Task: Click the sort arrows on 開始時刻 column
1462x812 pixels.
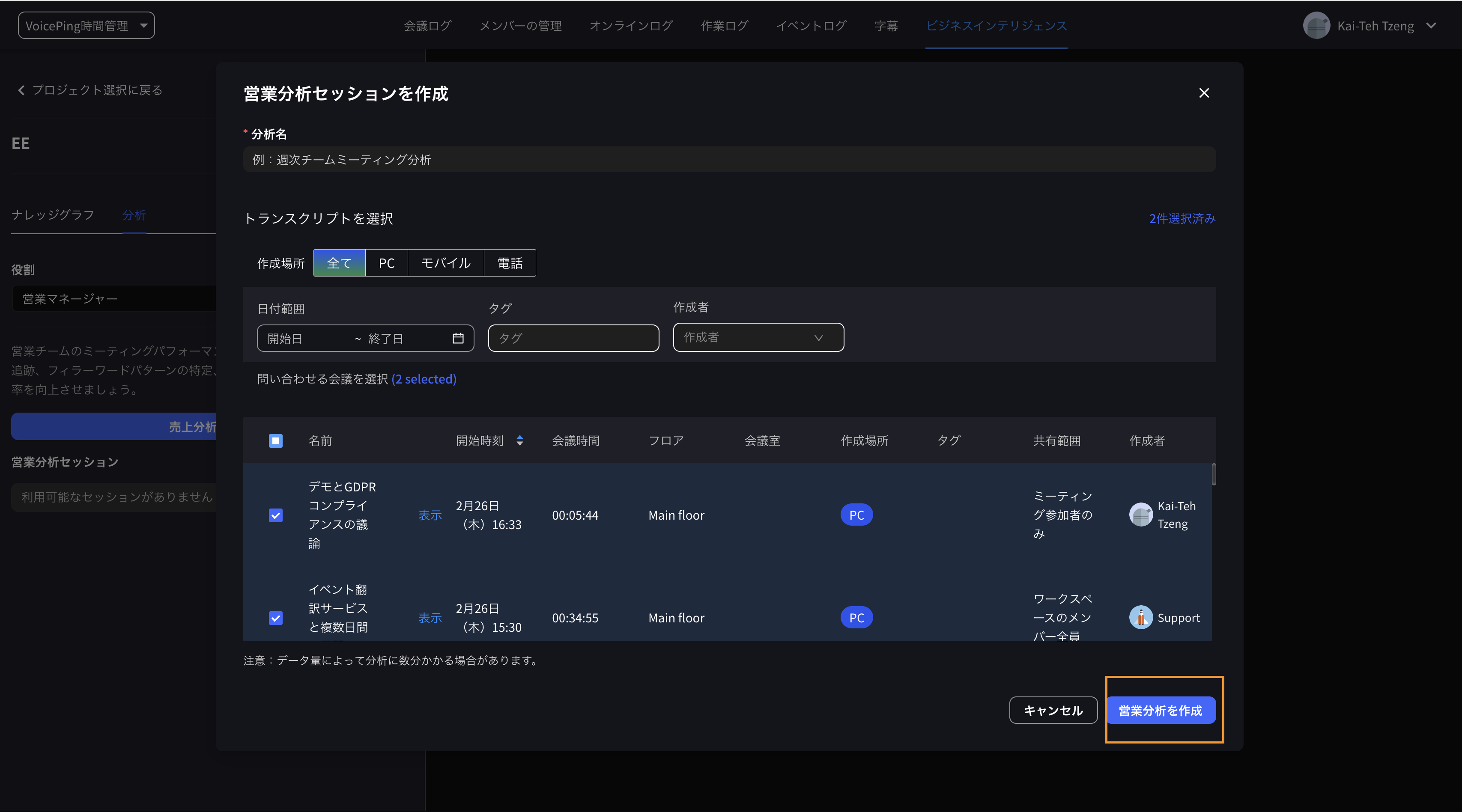Action: pyautogui.click(x=519, y=440)
